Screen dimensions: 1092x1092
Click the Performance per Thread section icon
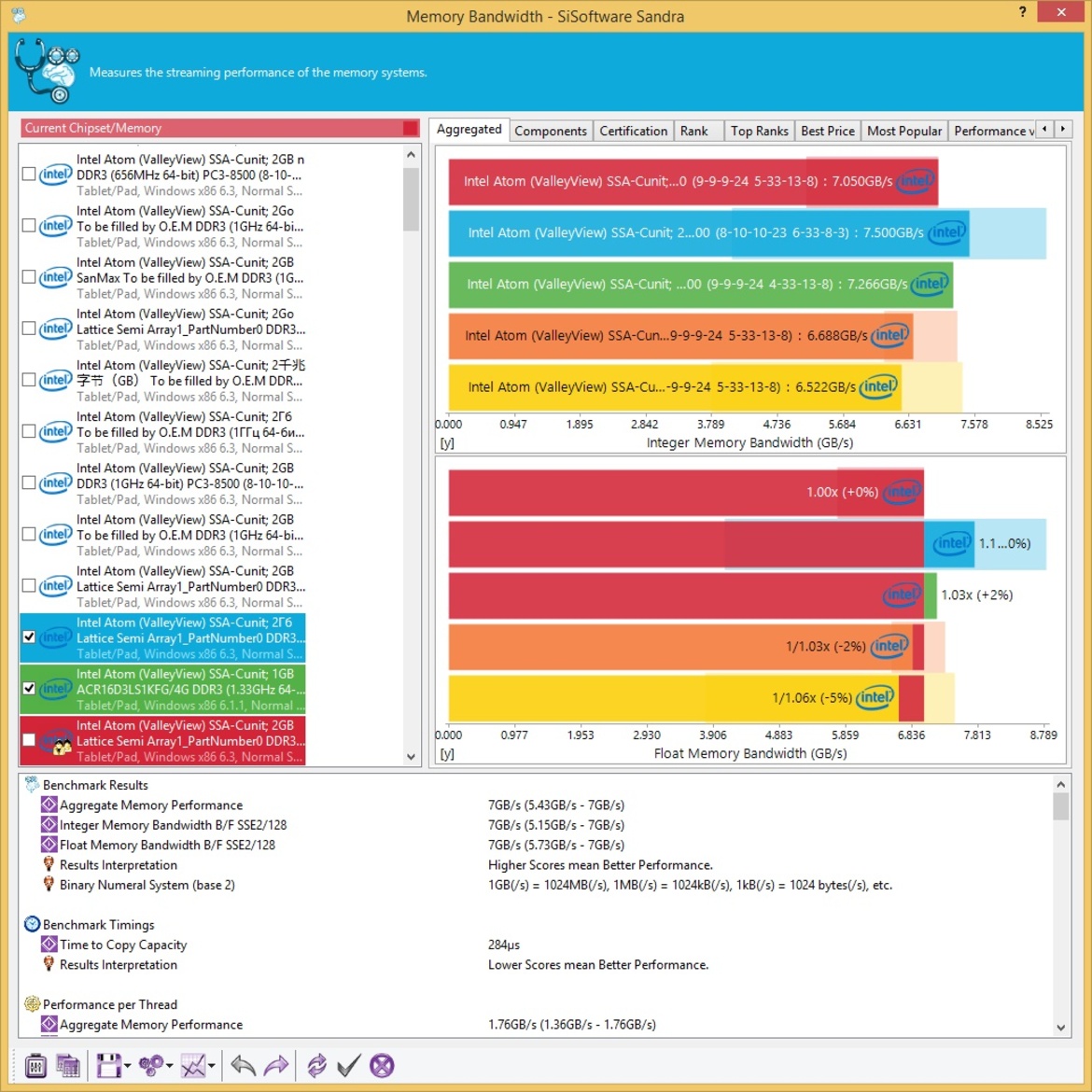tap(32, 1003)
